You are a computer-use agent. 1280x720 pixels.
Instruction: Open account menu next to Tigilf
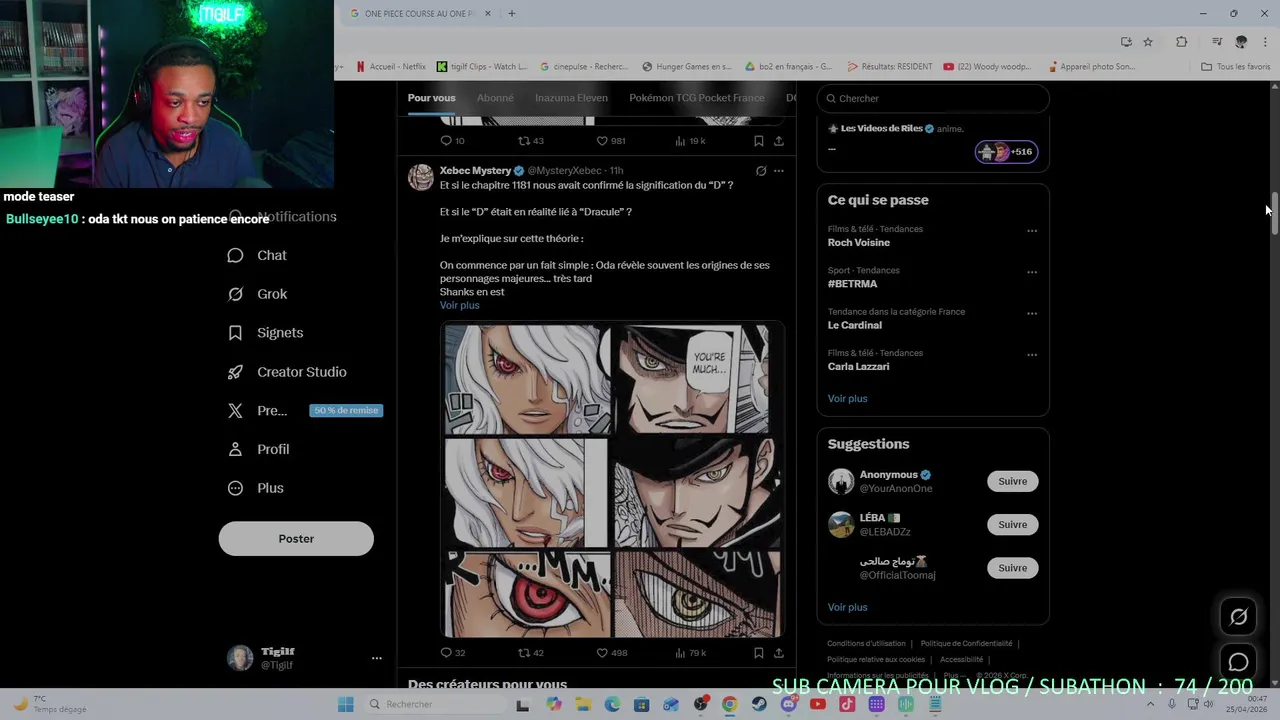(x=377, y=658)
